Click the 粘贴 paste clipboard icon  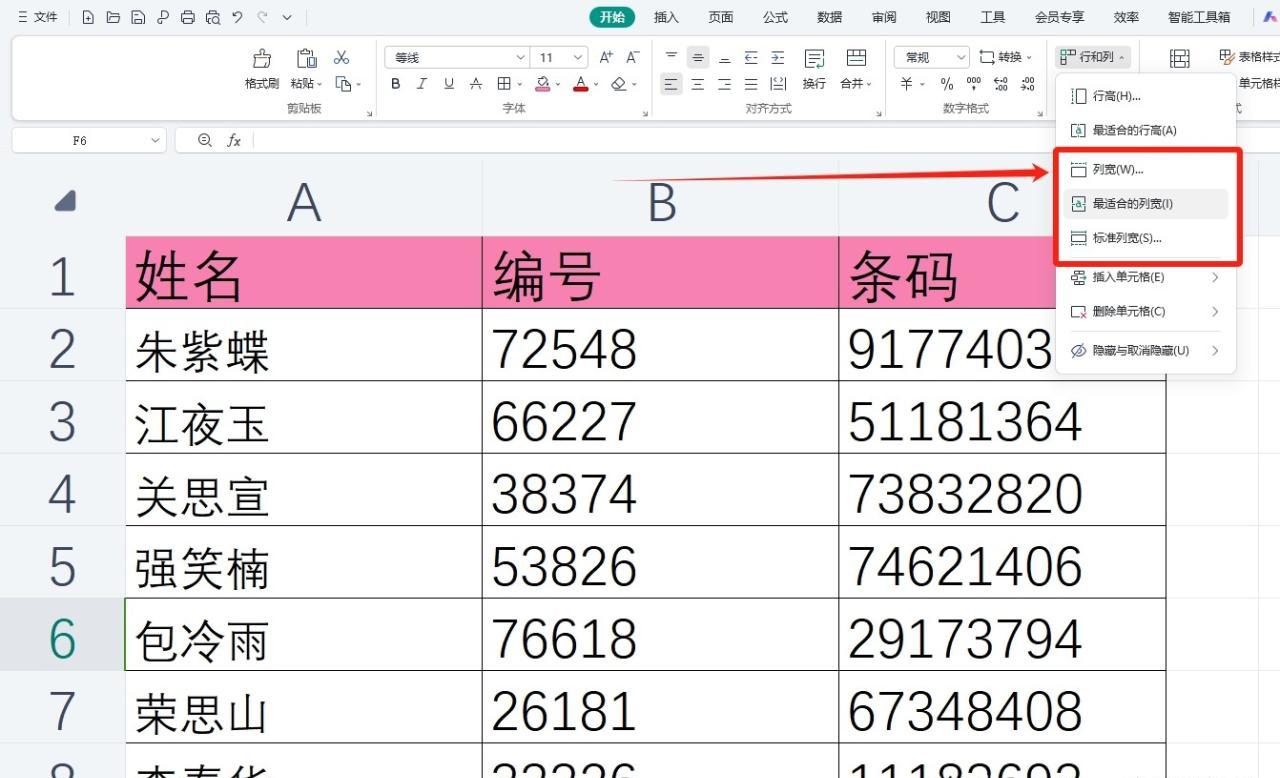point(306,58)
